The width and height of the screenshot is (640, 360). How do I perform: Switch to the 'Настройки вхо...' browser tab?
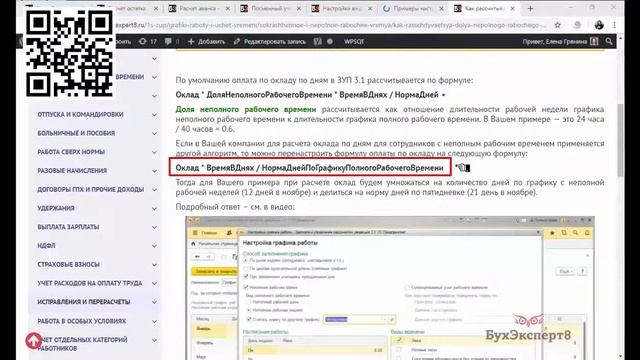342,8
